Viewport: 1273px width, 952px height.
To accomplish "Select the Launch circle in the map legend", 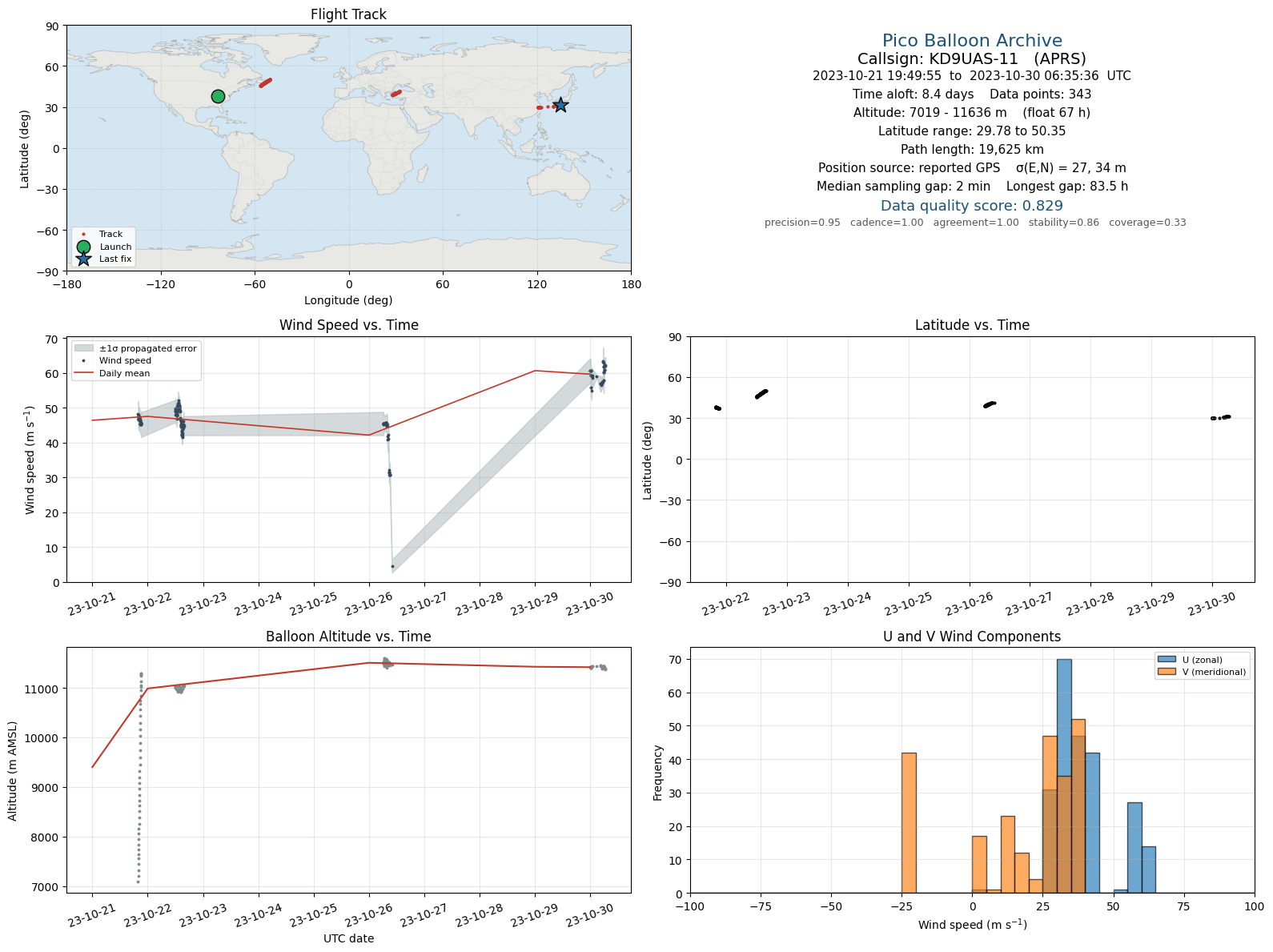I will pos(83,247).
